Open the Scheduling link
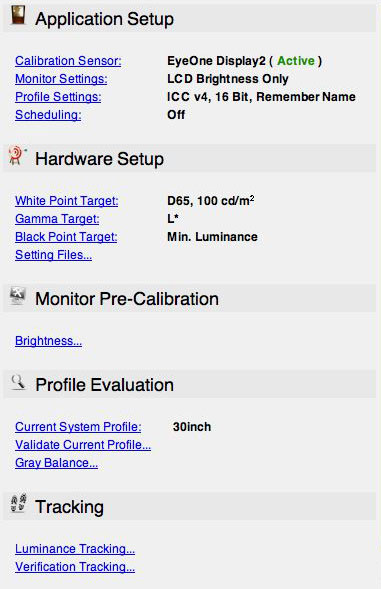 coord(48,115)
